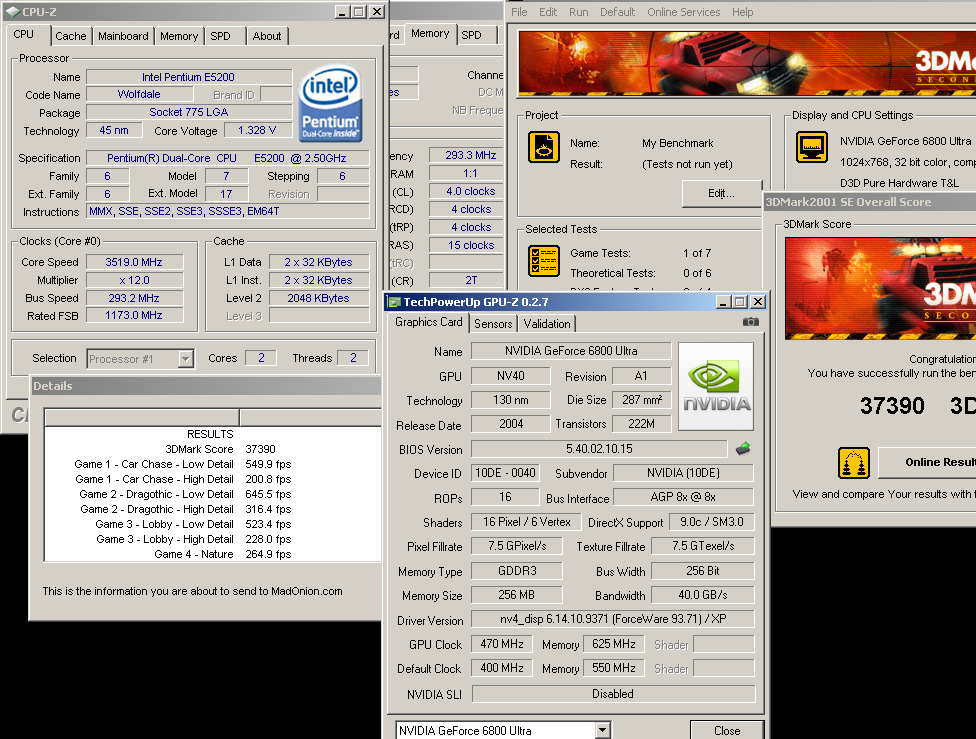Viewport: 976px width, 739px height.
Task: Open the GPU selection dropdown in GPU-Z
Action: click(x=602, y=730)
